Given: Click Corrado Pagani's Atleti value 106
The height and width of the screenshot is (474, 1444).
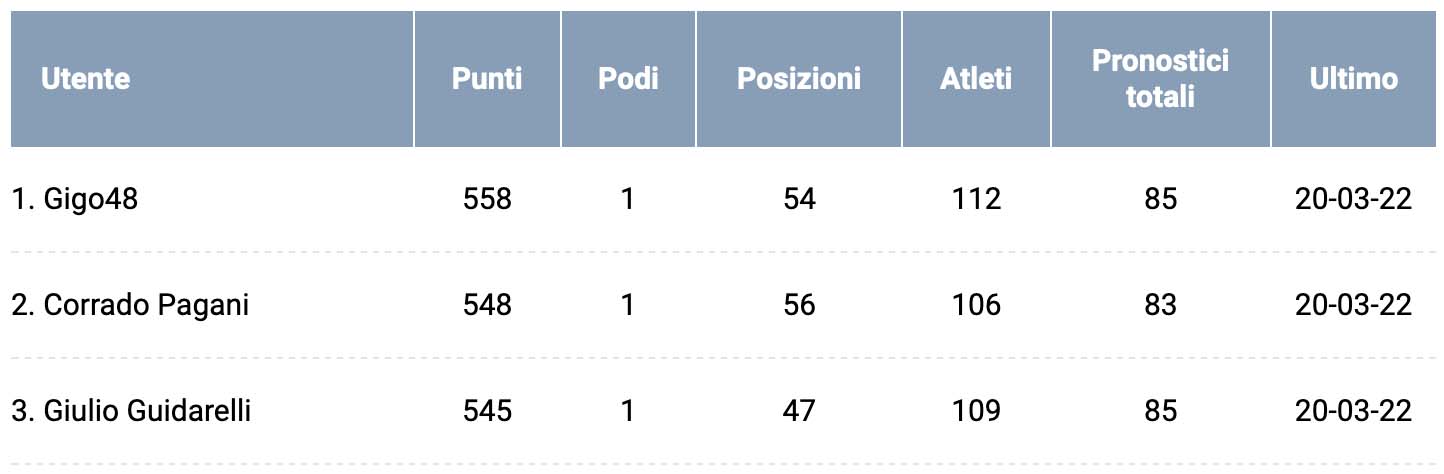Looking at the screenshot, I should click(976, 305).
